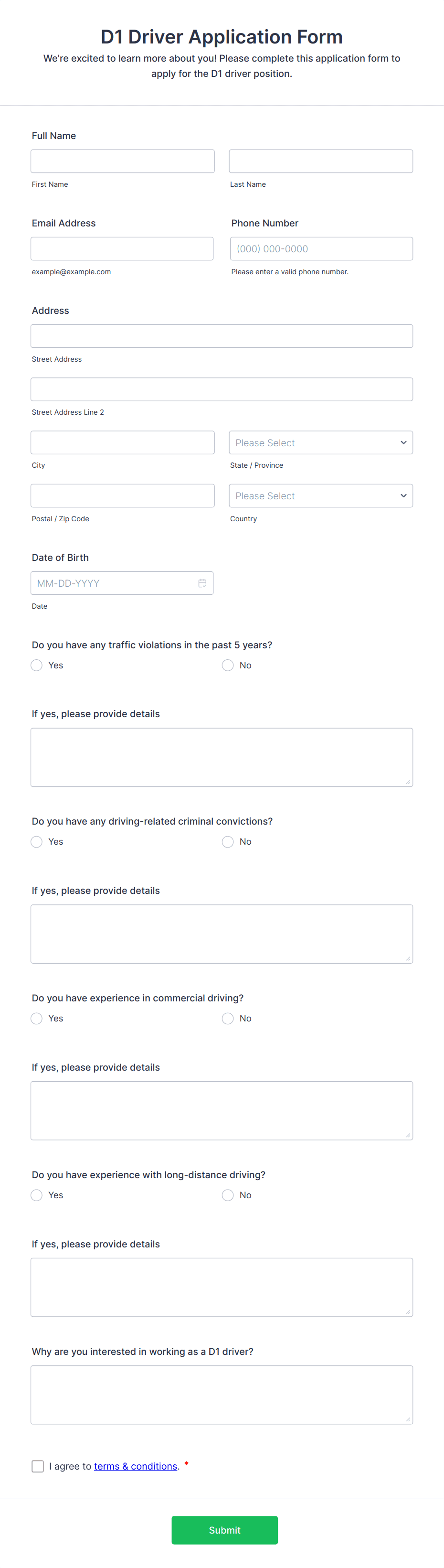Image resolution: width=444 pixels, height=1568 pixels.
Task: Open the State / Province dropdown
Action: pyautogui.click(x=320, y=442)
